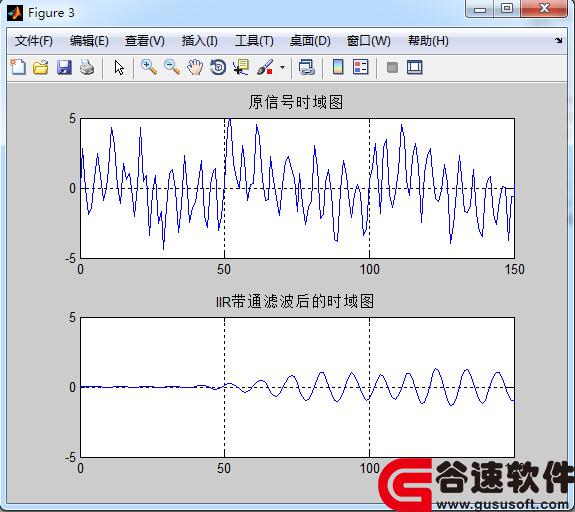
Task: Activate the Pan hand tool
Action: 195,67
